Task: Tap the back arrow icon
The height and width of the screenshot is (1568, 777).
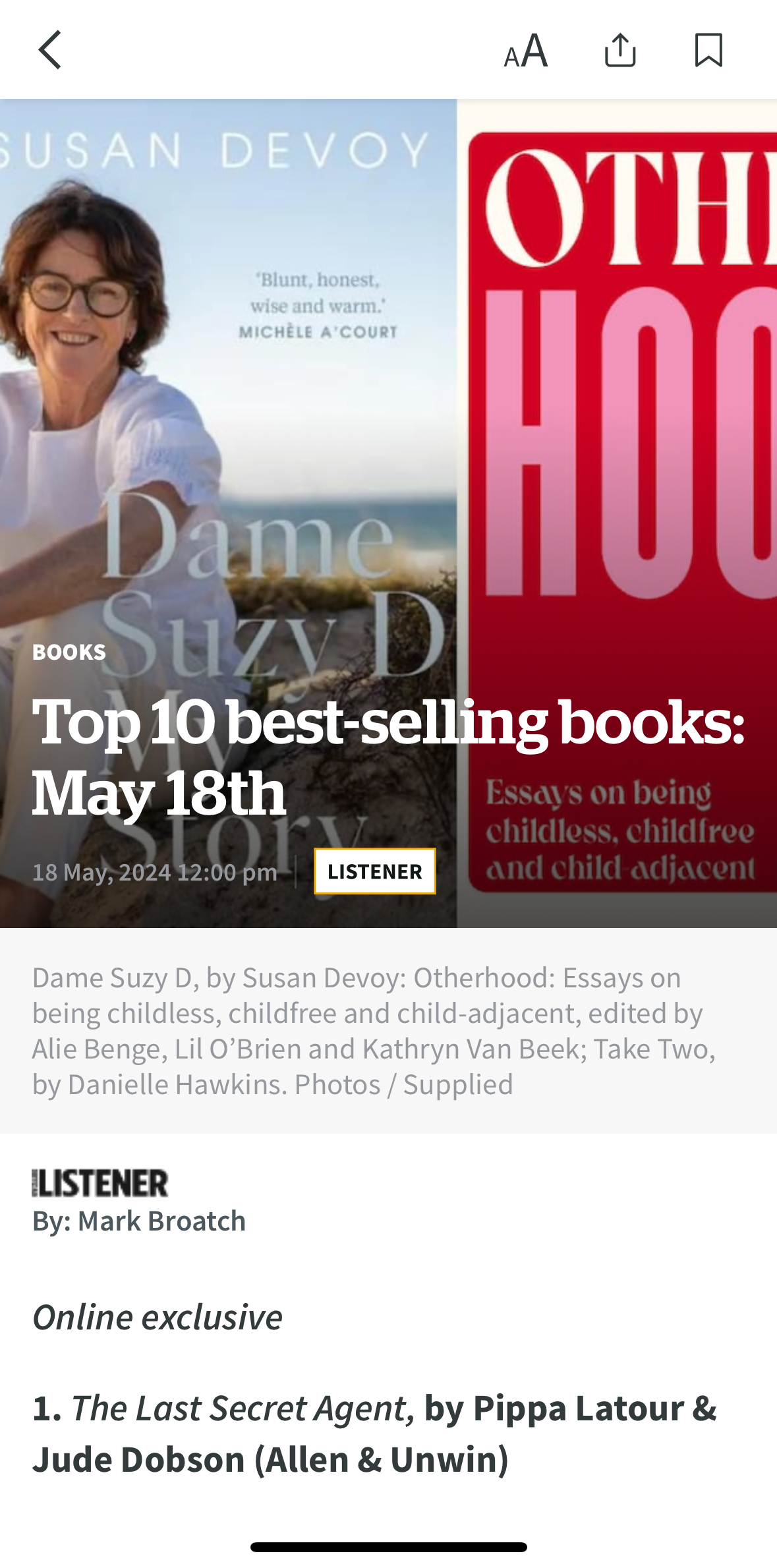Action: tap(50, 49)
